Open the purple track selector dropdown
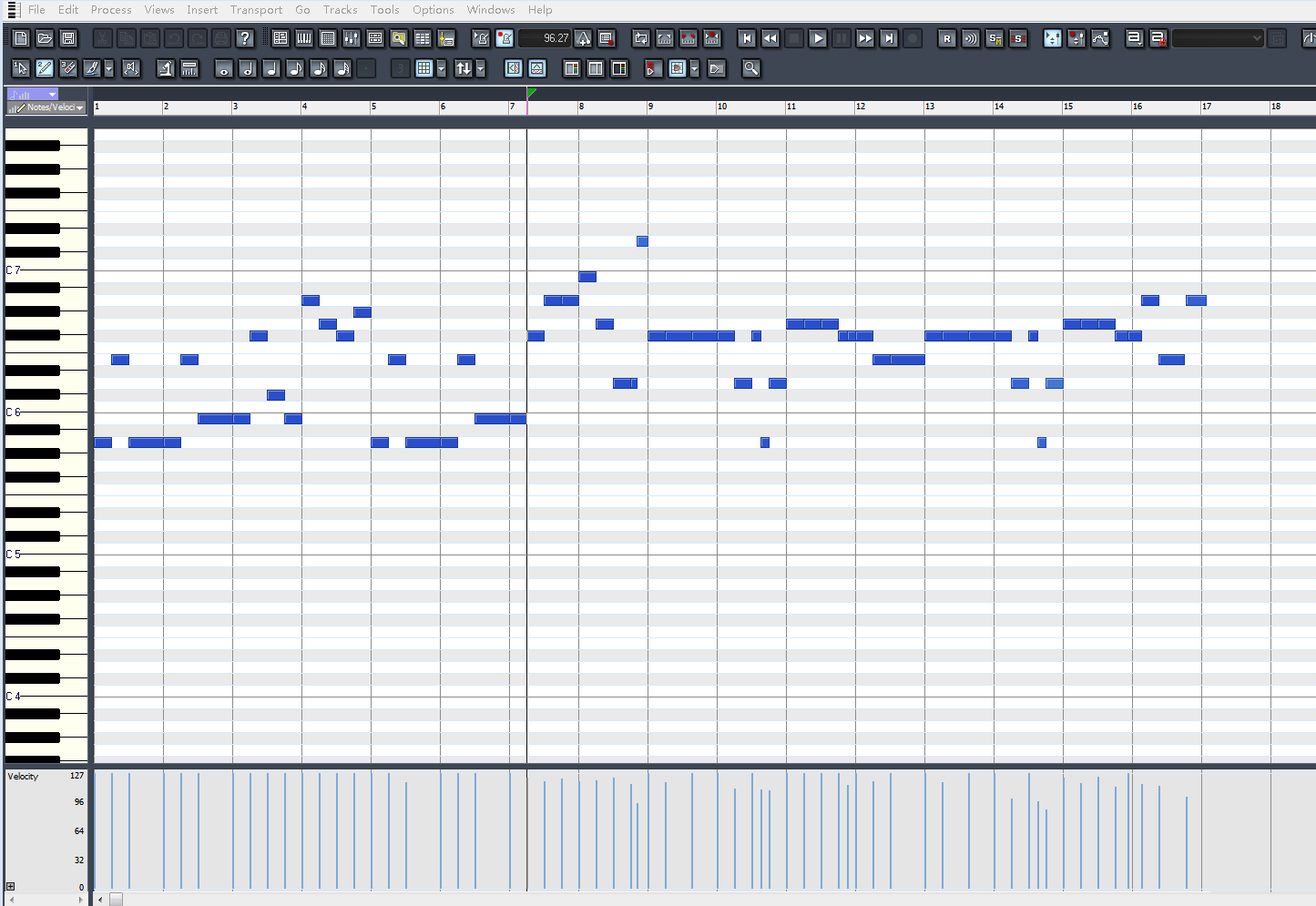 click(33, 94)
